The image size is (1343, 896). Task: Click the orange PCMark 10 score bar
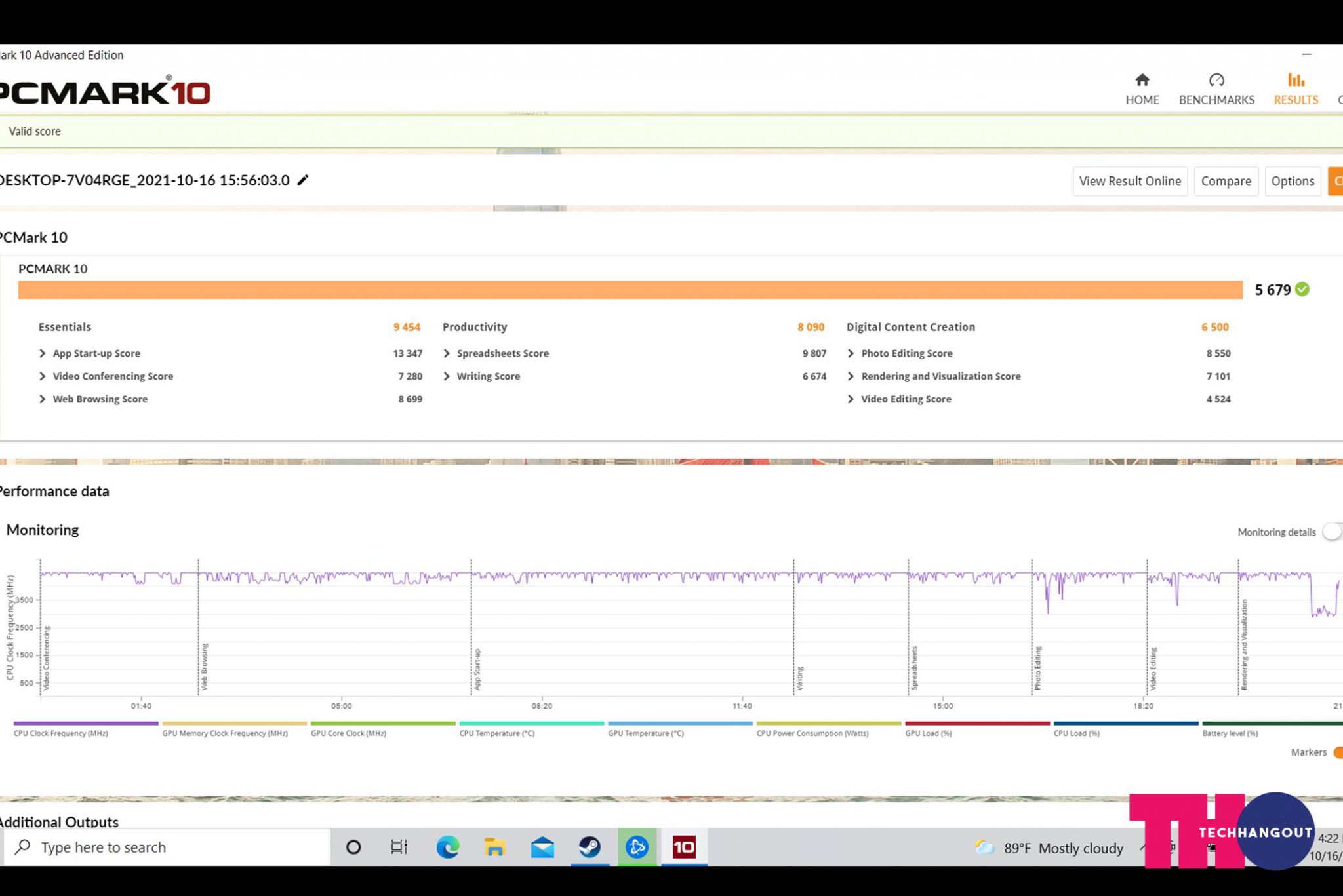pos(630,290)
